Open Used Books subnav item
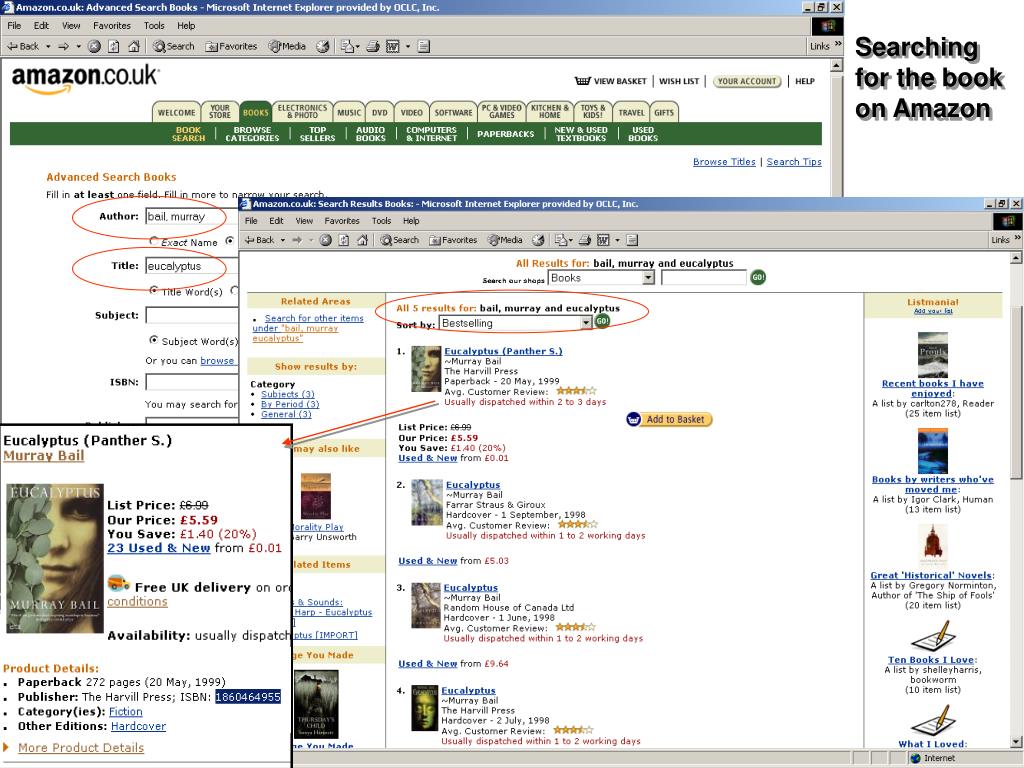Image resolution: width=1024 pixels, height=768 pixels. (643, 134)
